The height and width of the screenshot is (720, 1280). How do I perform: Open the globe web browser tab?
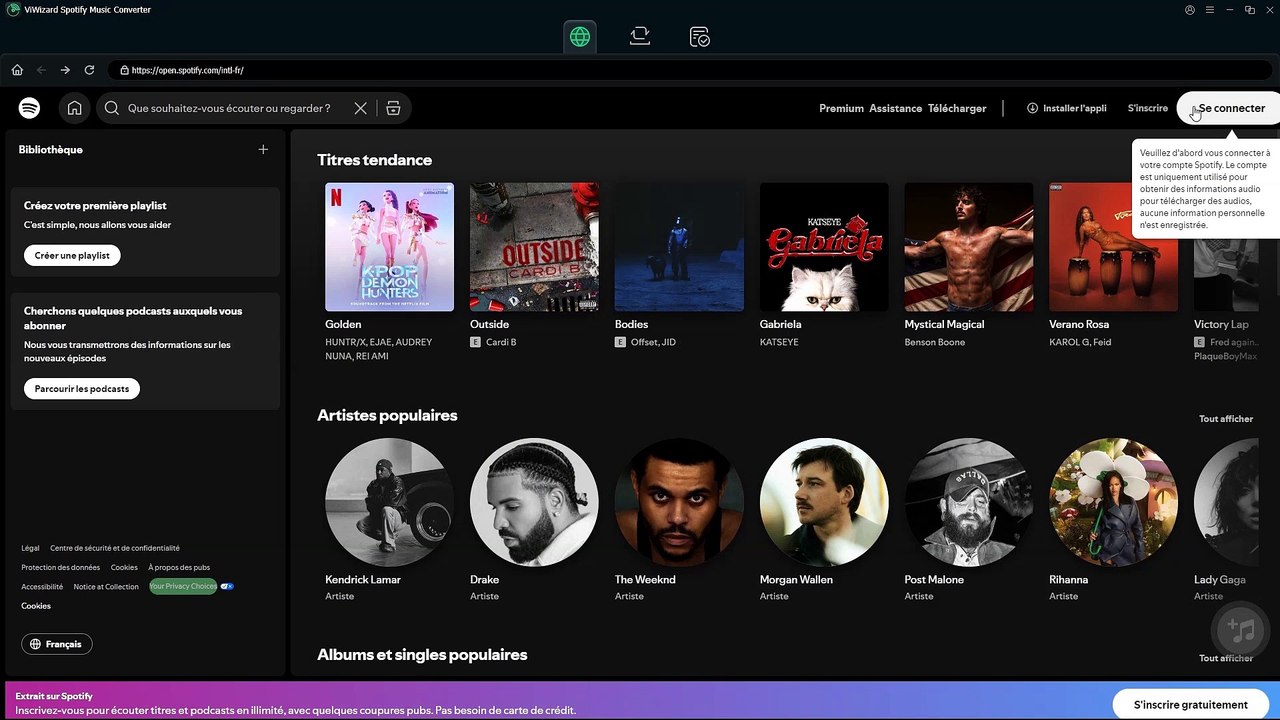tap(580, 37)
